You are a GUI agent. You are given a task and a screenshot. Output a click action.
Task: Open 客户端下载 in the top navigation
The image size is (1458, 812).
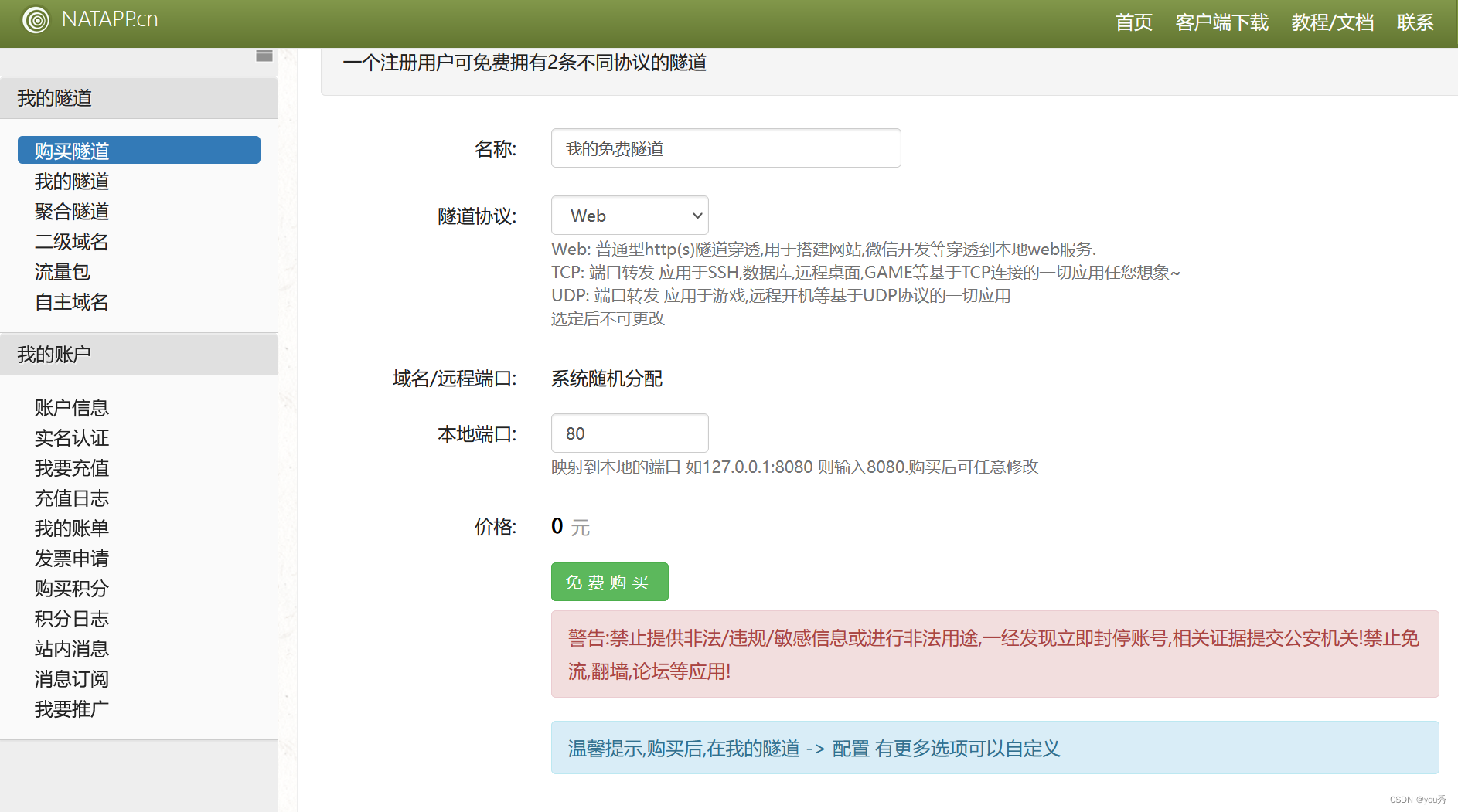[1221, 22]
